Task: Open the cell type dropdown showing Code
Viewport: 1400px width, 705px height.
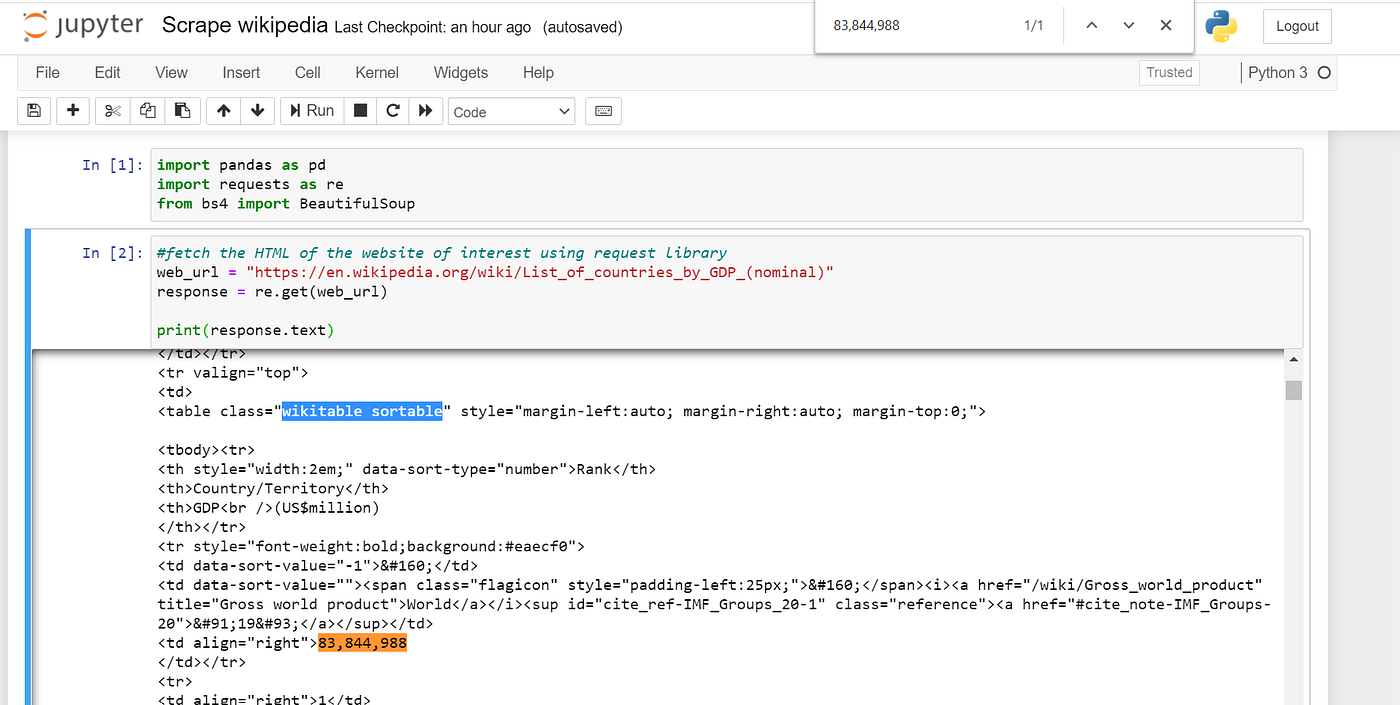Action: click(511, 110)
